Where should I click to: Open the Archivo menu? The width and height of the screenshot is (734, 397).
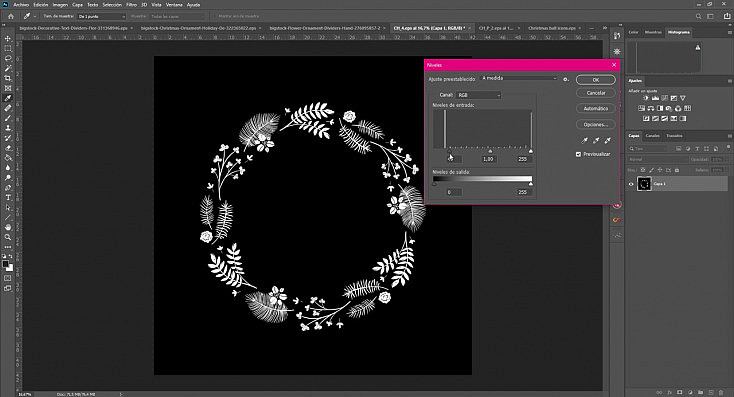[21, 5]
